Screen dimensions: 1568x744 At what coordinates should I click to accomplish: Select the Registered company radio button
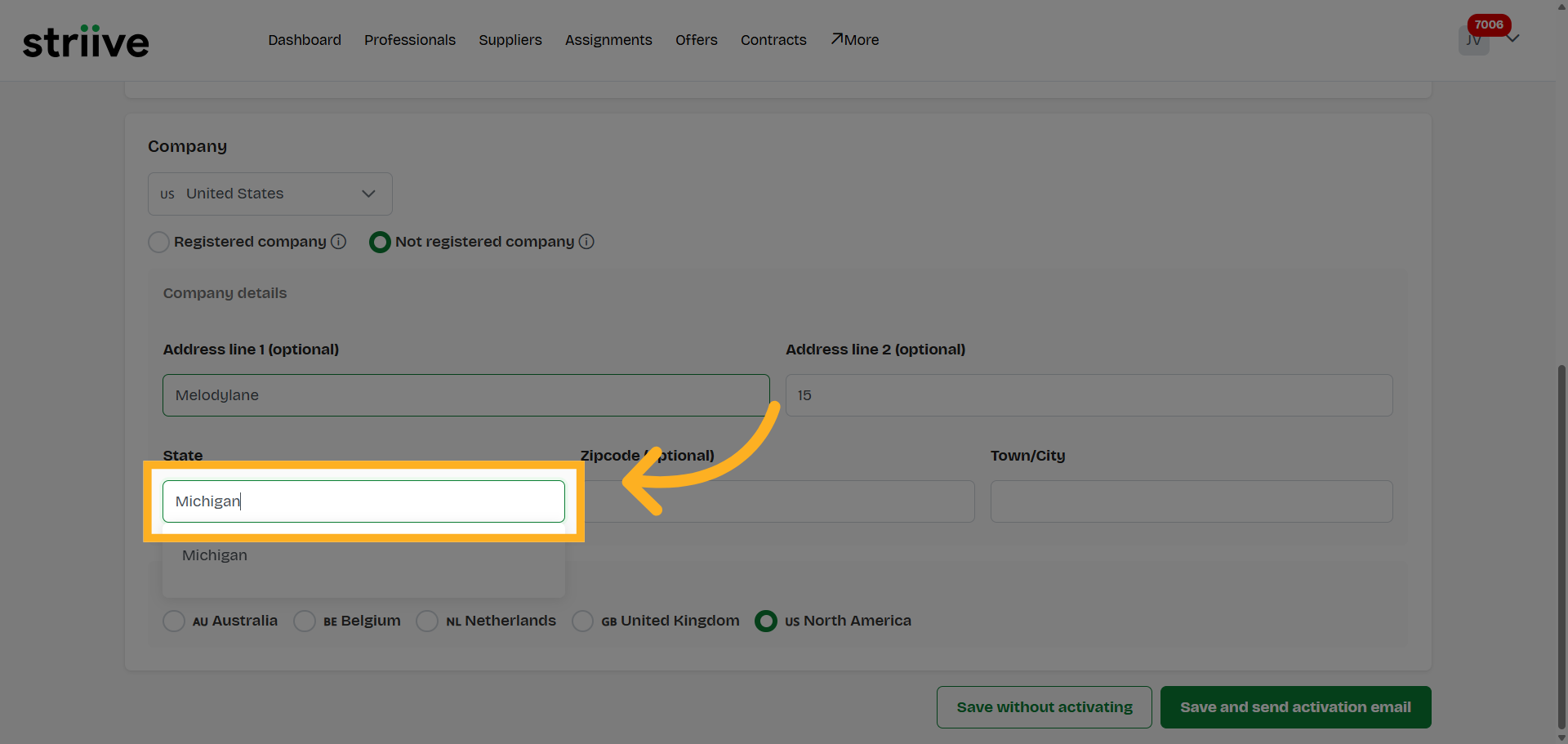point(158,243)
